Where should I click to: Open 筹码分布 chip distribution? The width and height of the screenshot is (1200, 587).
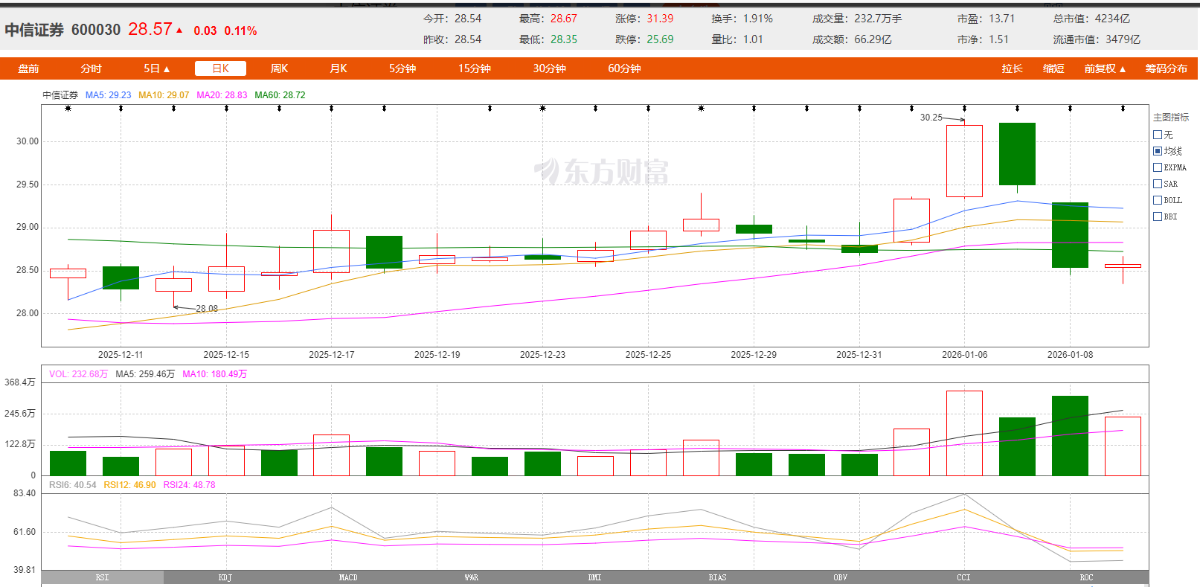tap(1166, 69)
